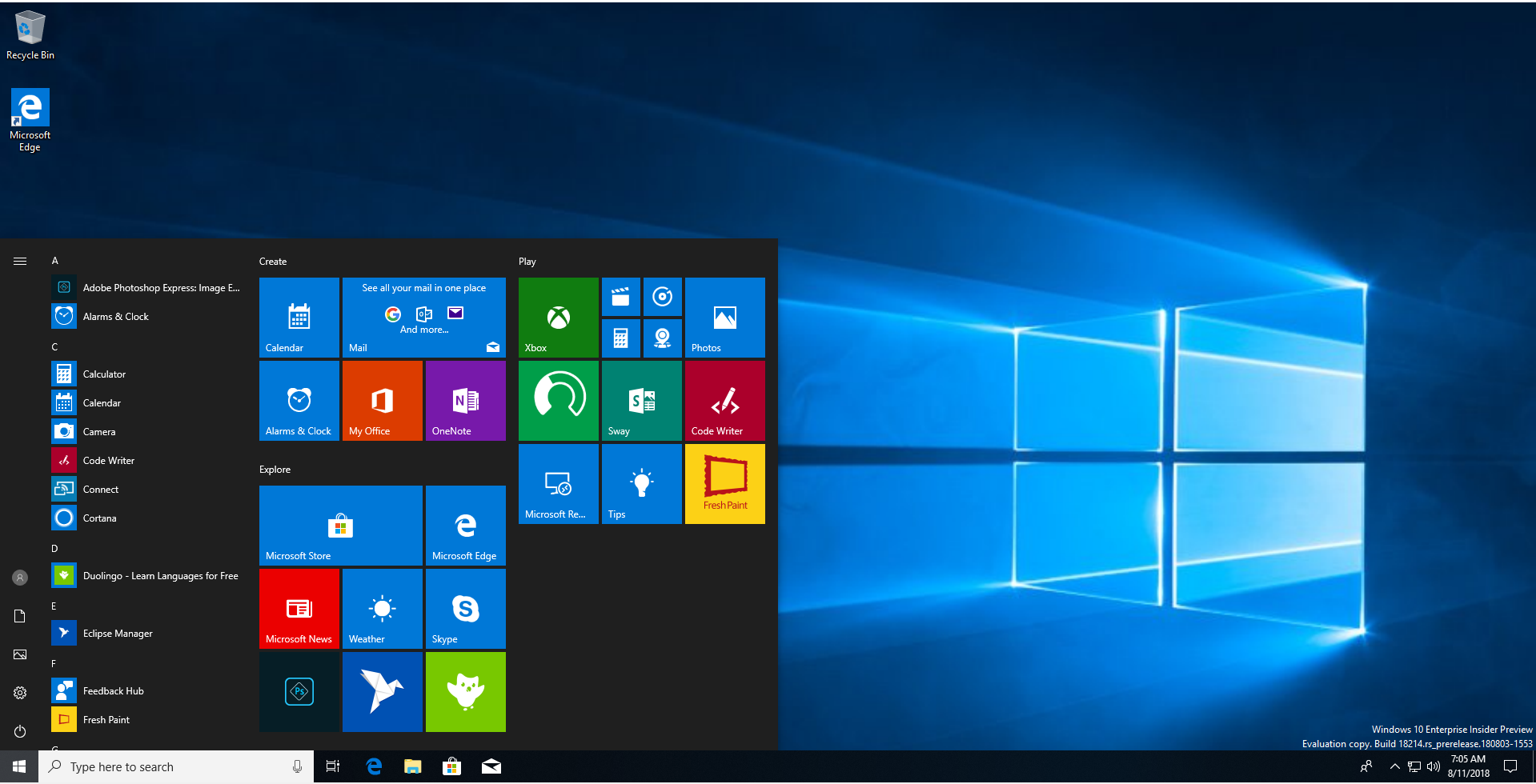Focus the 'Type here to search' box
Viewport: 1536px width, 784px height.
tap(176, 767)
